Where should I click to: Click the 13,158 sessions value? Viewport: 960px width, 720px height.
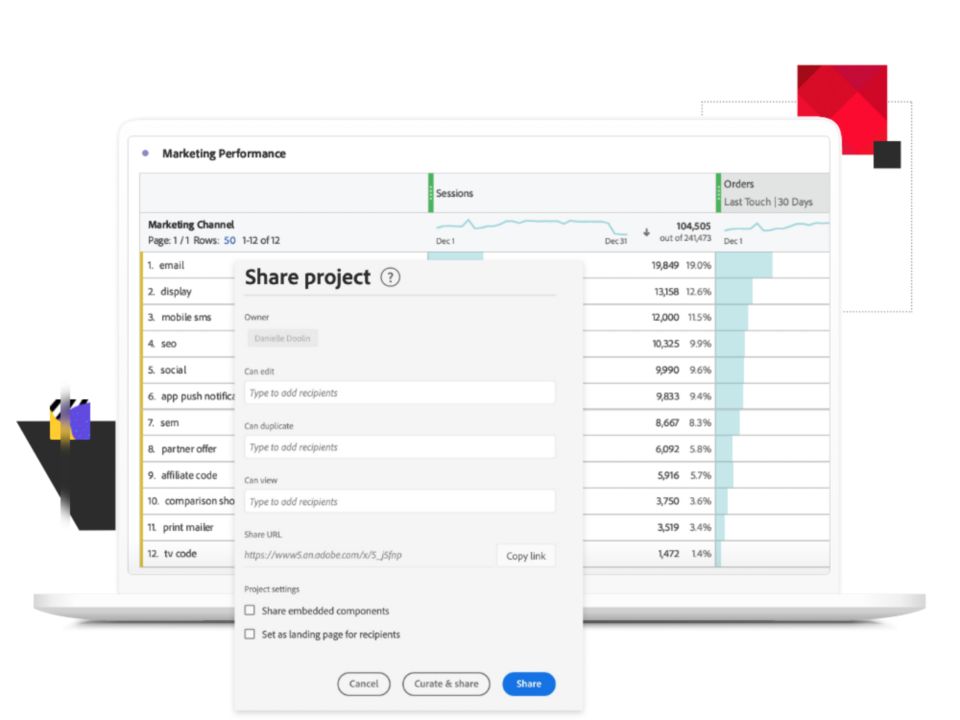(x=666, y=291)
